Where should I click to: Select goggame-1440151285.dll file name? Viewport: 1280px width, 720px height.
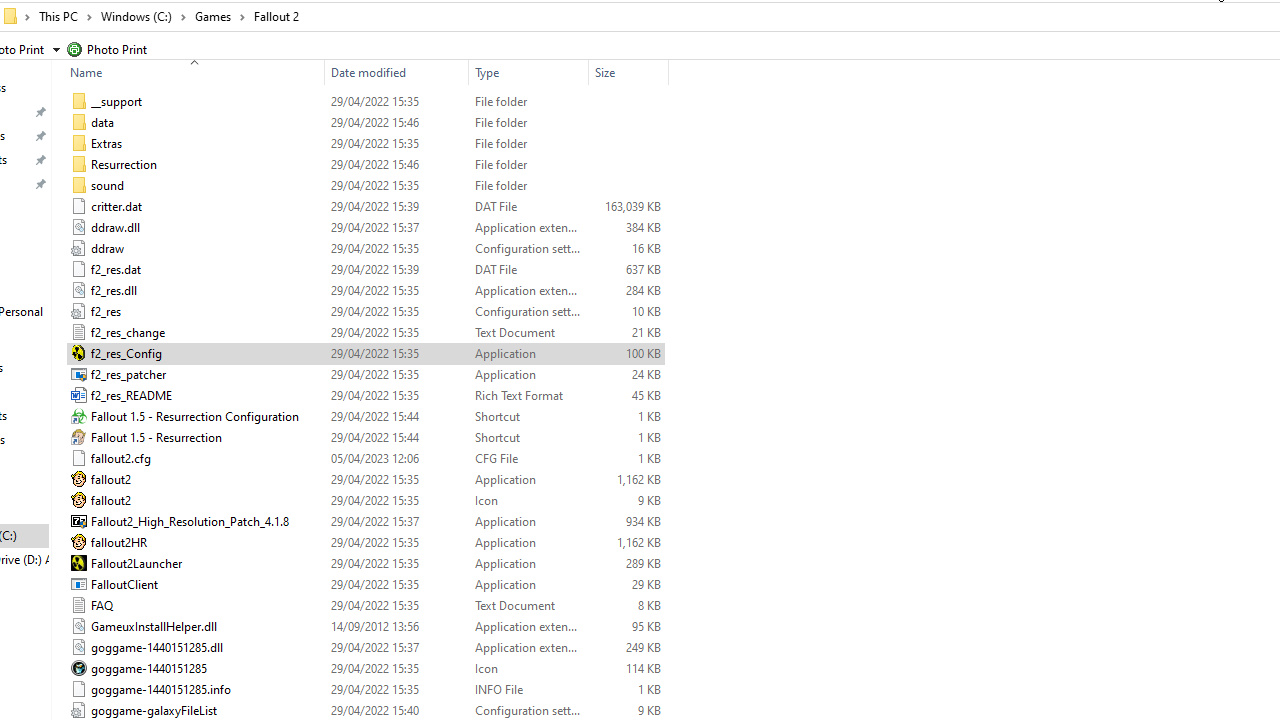click(x=157, y=647)
